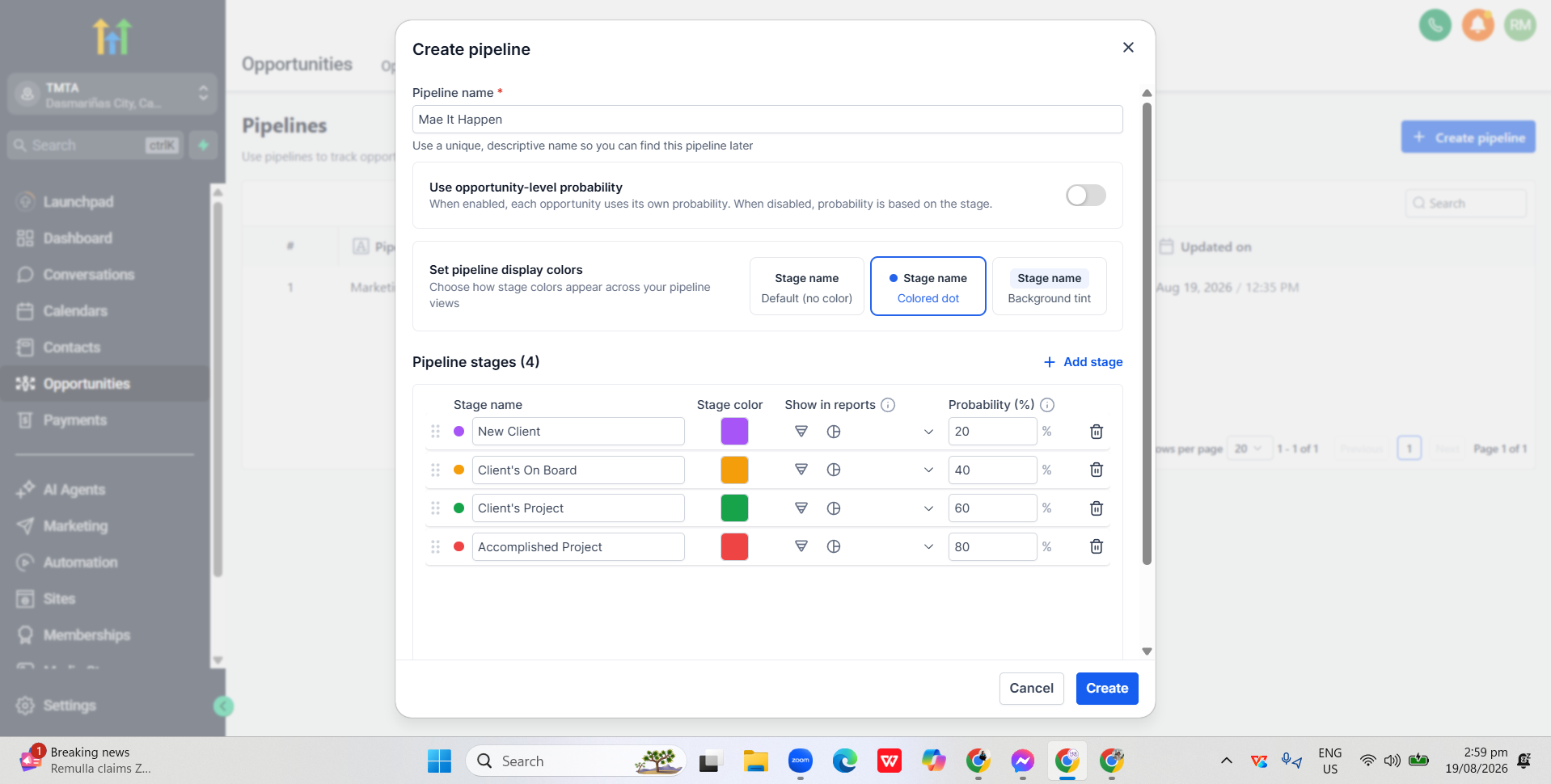Delete the New Client stage with trash icon
1551x784 pixels.
tap(1097, 432)
